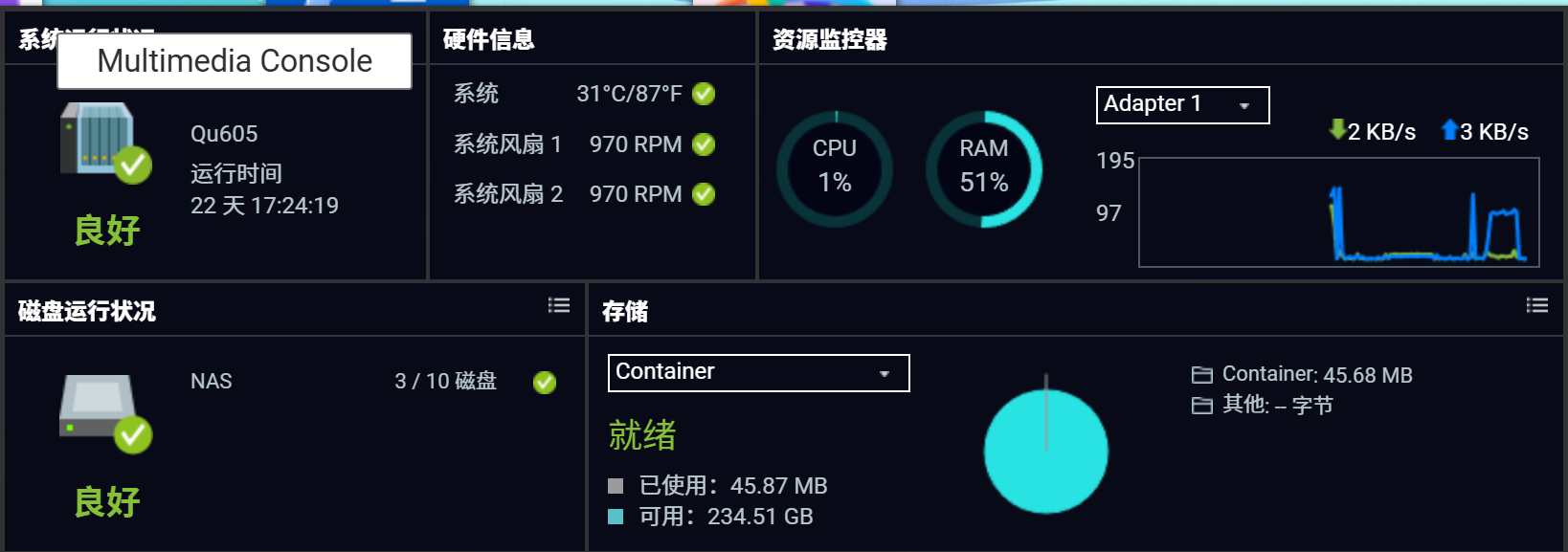This screenshot has height=552, width=1568.
Task: Click the upload arrow icon showing 3 KB/s
Action: pos(1450,130)
